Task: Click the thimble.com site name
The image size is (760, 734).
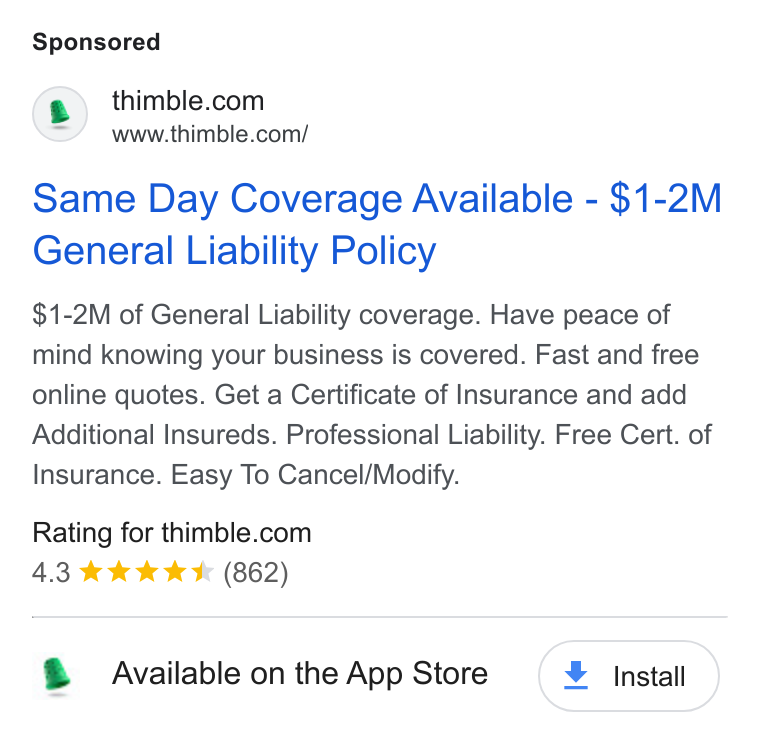Action: 188,101
